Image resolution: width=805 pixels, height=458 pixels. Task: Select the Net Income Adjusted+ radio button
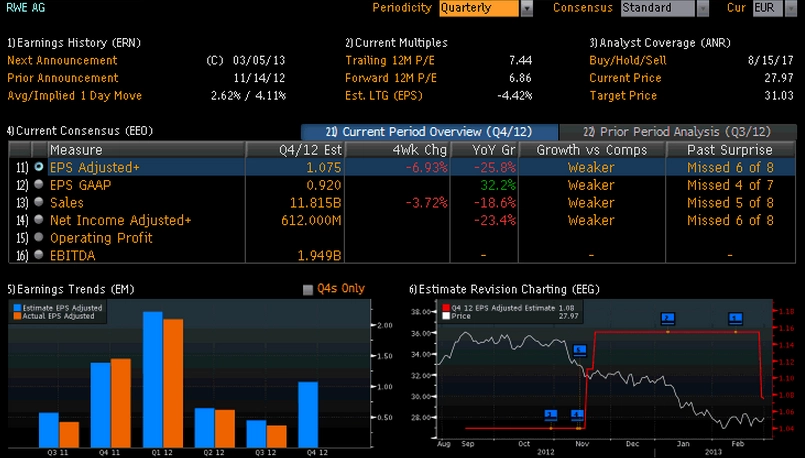point(39,220)
